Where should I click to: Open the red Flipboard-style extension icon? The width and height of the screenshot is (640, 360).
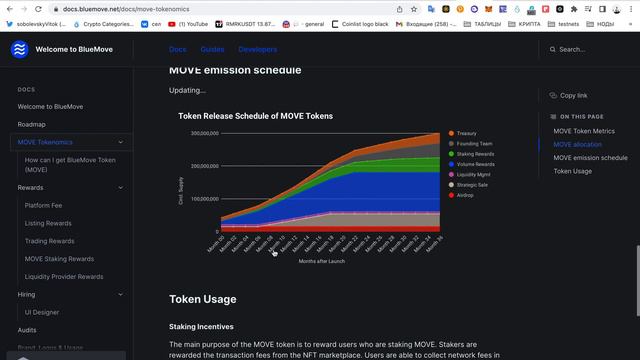click(x=545, y=9)
